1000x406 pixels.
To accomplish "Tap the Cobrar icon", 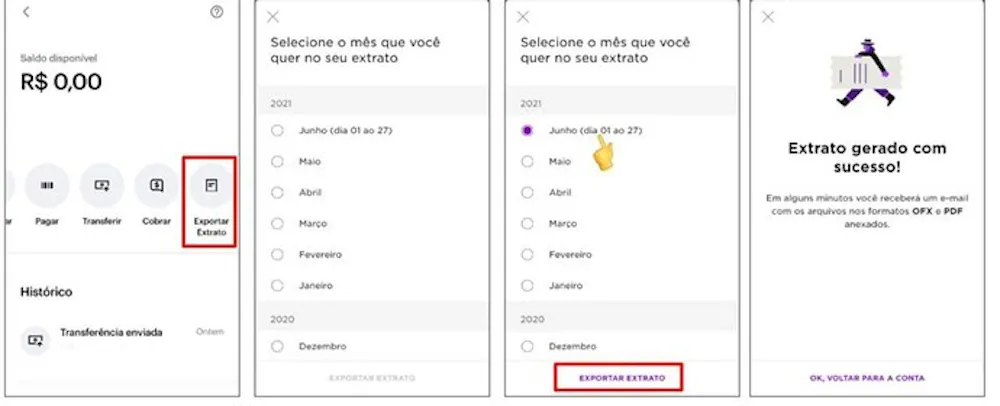I will 156,186.
